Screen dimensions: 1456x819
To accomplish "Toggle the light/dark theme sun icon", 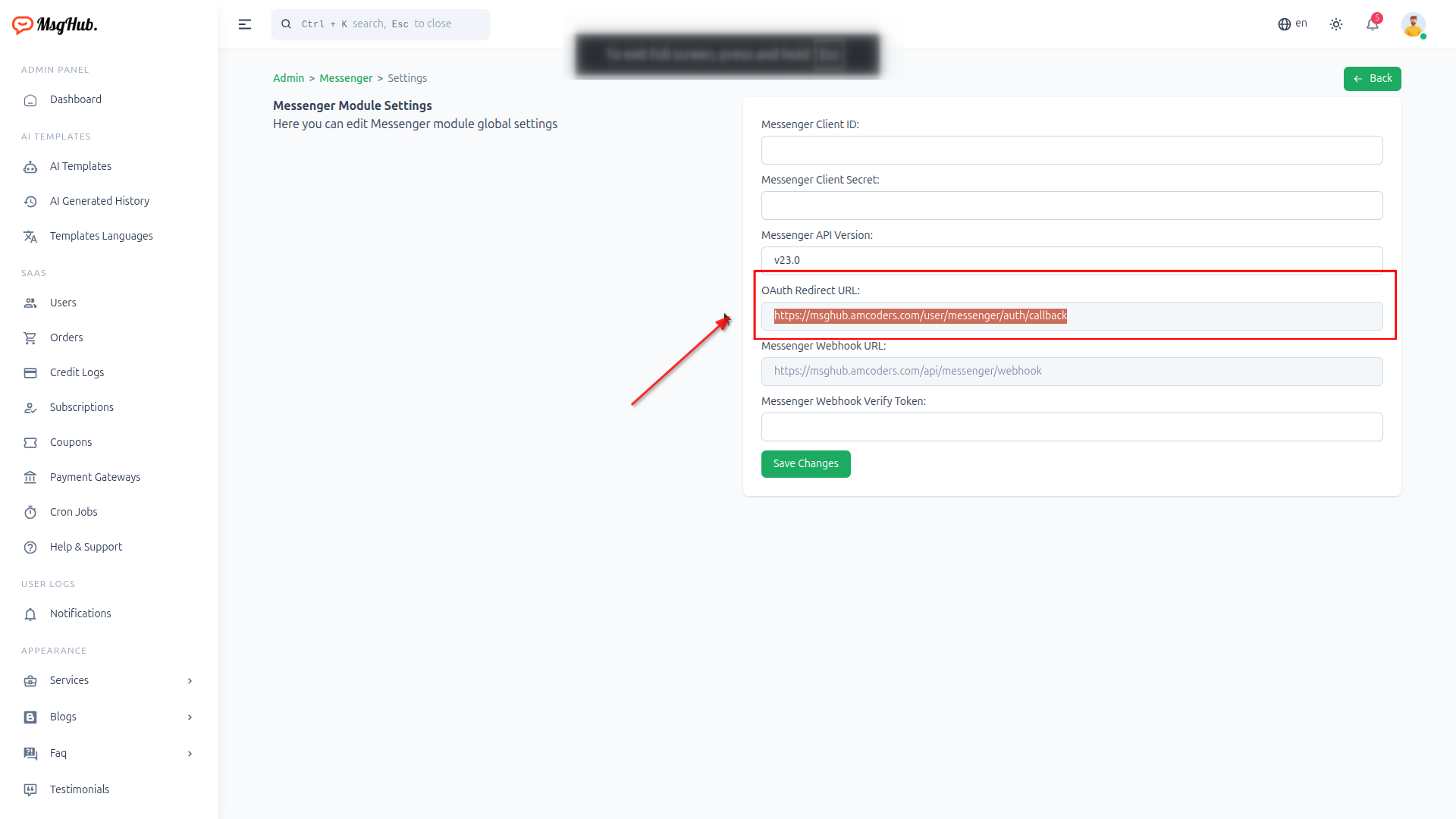I will [x=1336, y=24].
